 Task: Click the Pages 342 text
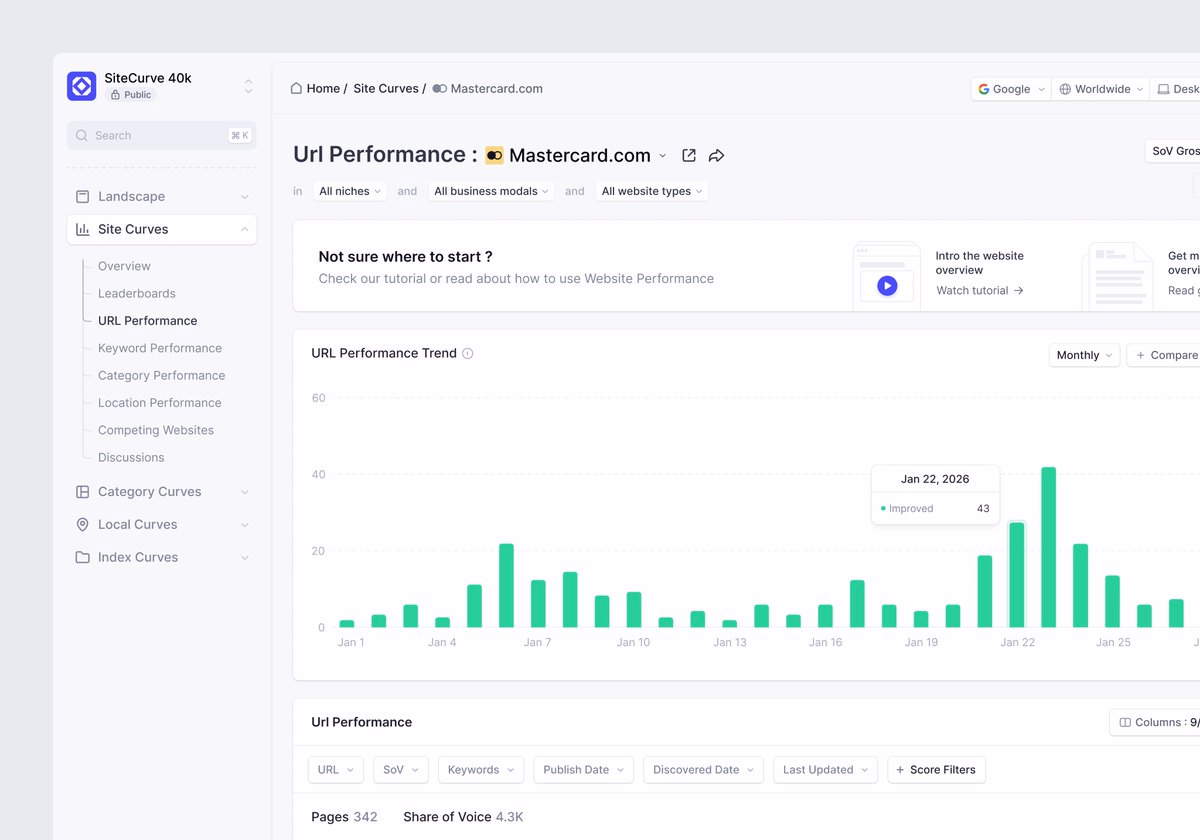point(344,817)
